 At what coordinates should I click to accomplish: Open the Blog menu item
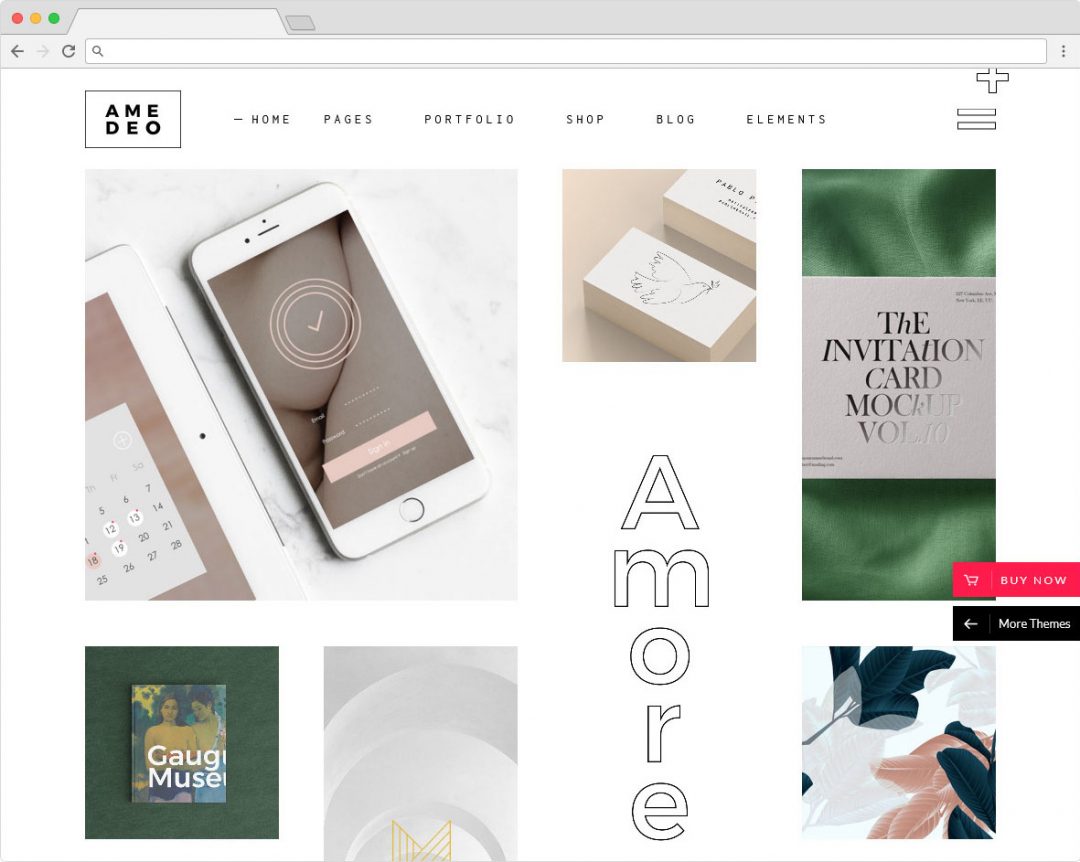[x=676, y=119]
